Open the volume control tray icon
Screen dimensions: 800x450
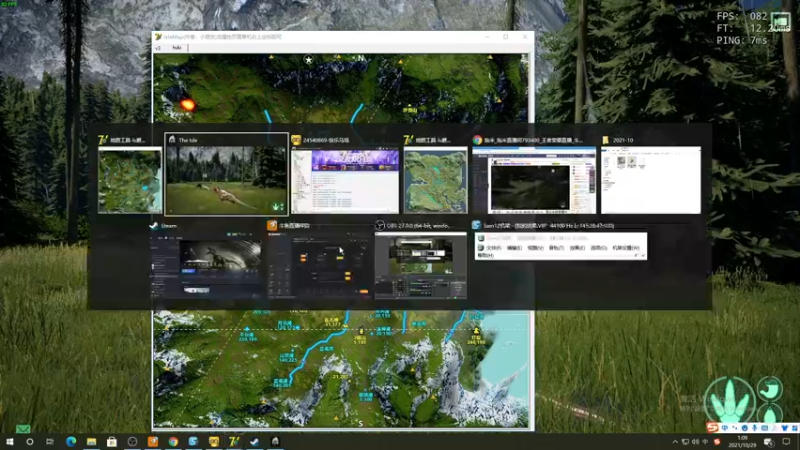pos(695,442)
